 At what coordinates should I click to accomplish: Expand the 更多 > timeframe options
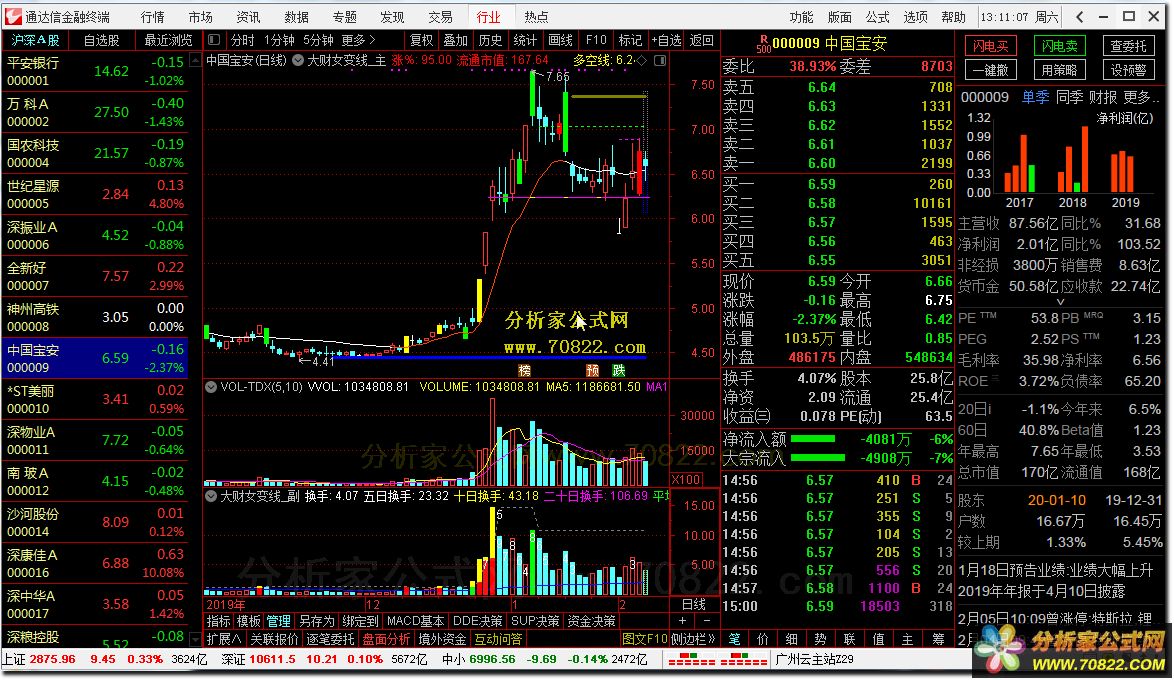click(359, 40)
